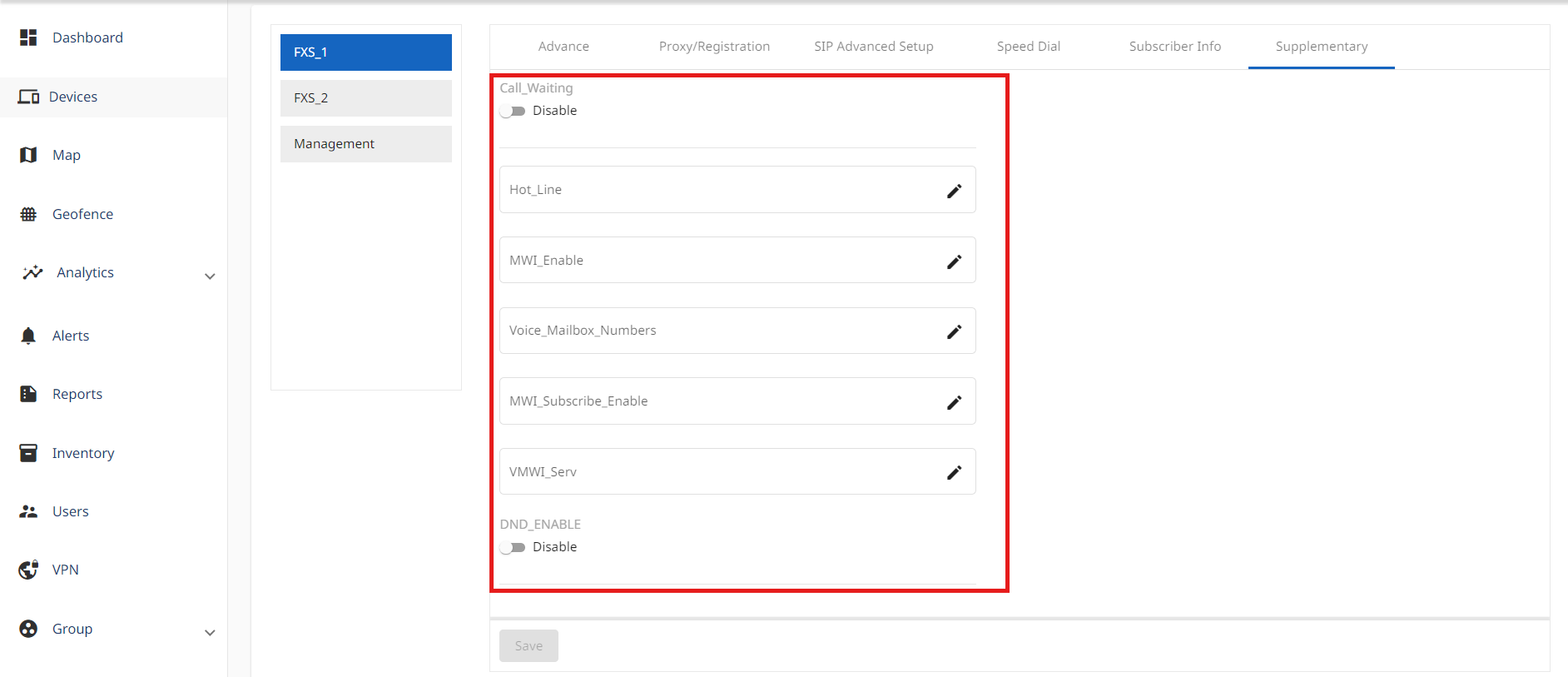The height and width of the screenshot is (677, 1568).
Task: Click the VPN globe-shield icon
Action: (x=28, y=570)
